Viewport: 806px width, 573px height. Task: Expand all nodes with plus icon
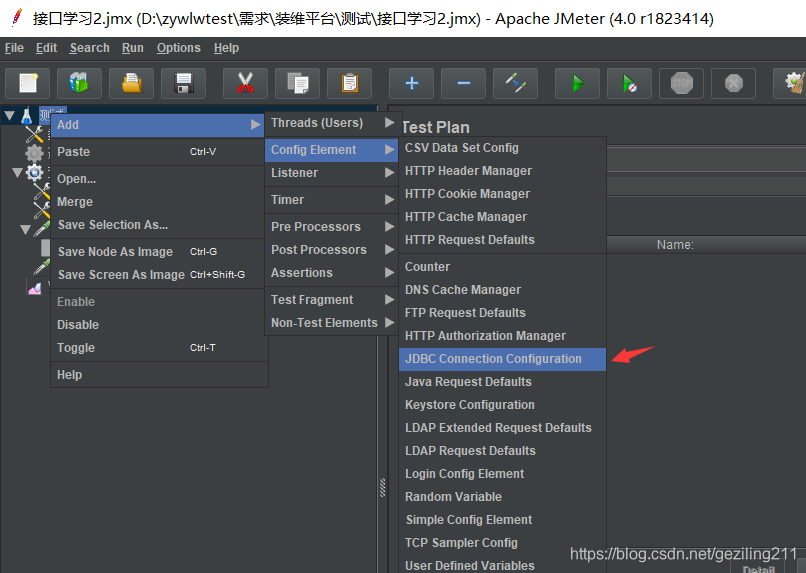[x=412, y=83]
